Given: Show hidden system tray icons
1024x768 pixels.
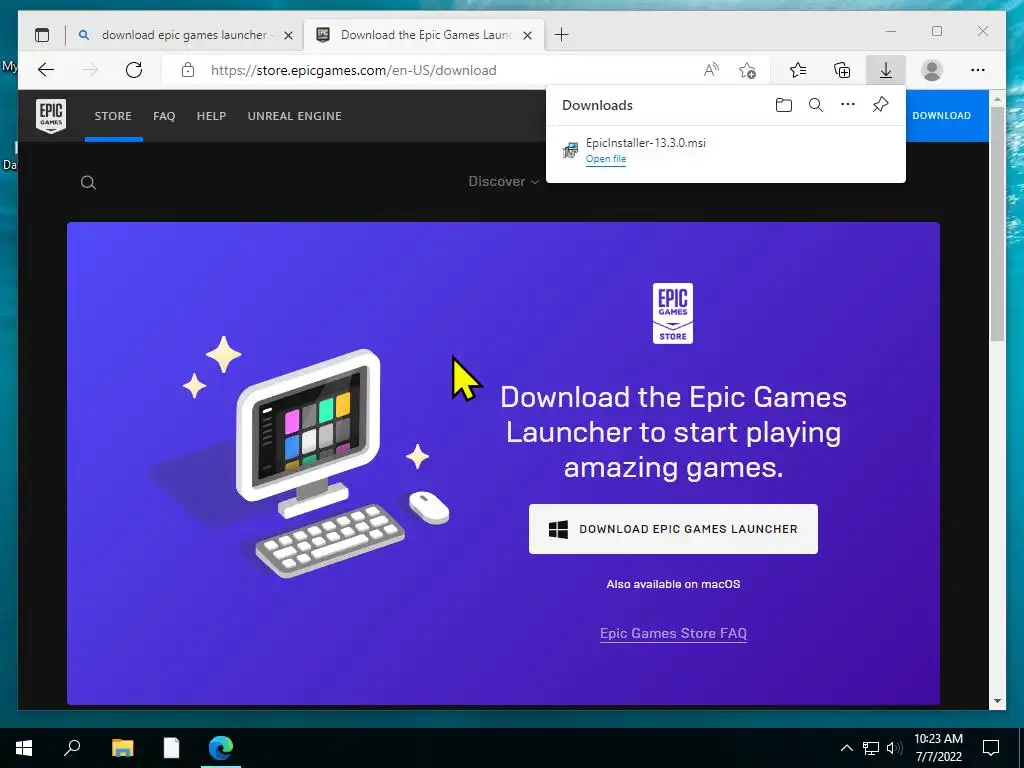Looking at the screenshot, I should tap(846, 748).
